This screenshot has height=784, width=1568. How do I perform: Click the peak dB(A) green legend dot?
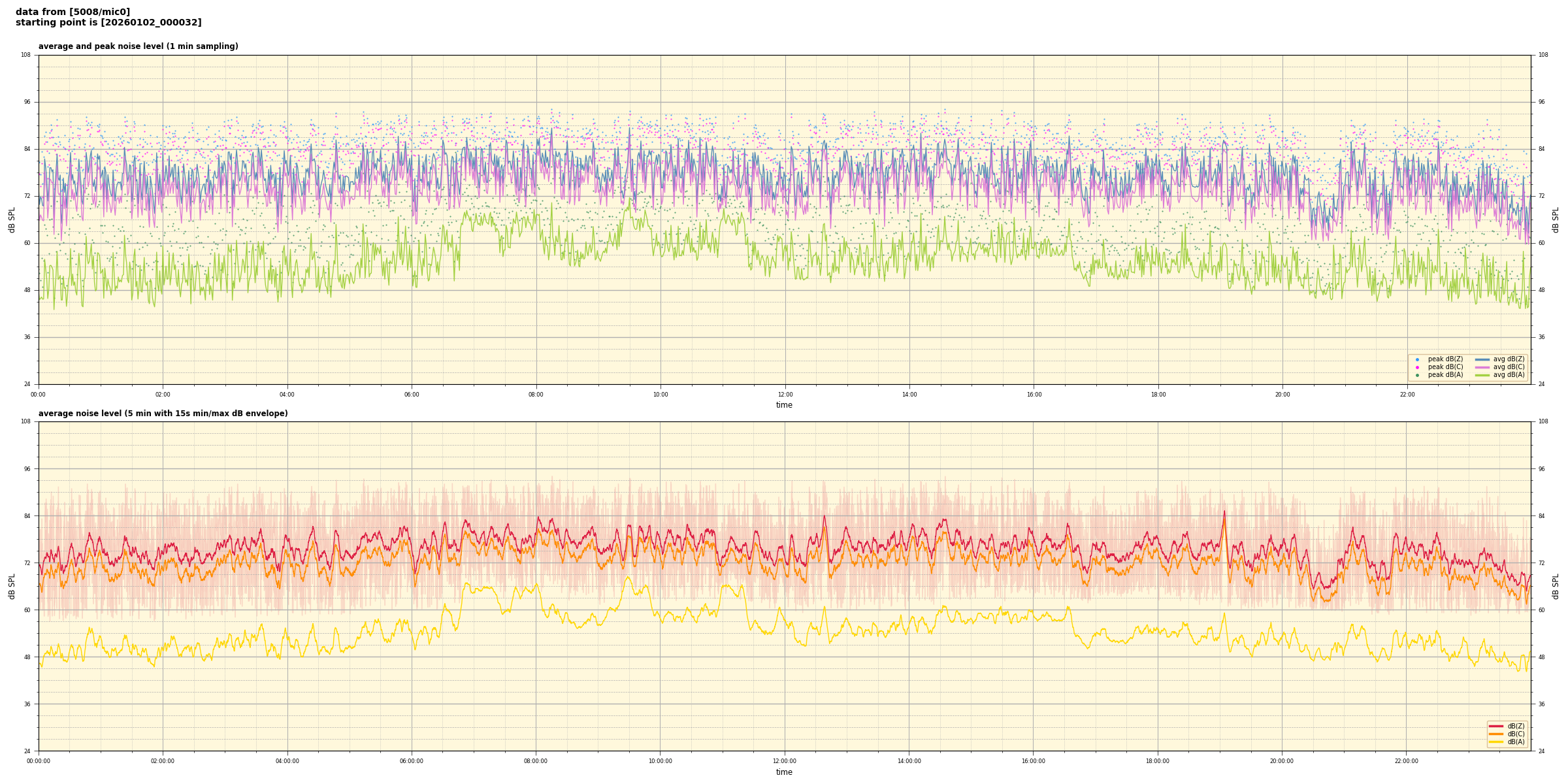click(x=1417, y=375)
